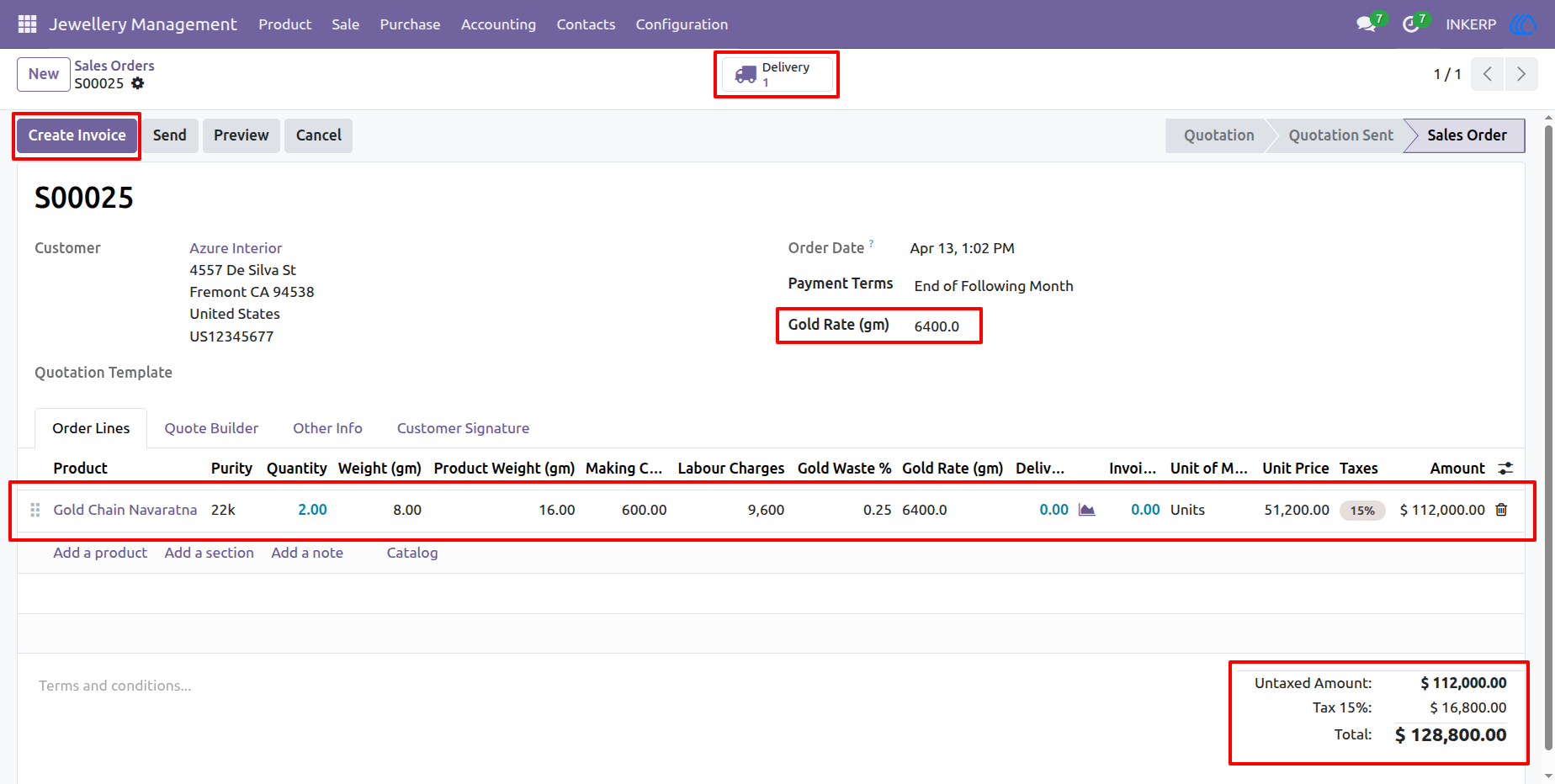Click the Gold Rate (gm) value field
This screenshot has width=1555, height=784.
pyautogui.click(x=937, y=326)
